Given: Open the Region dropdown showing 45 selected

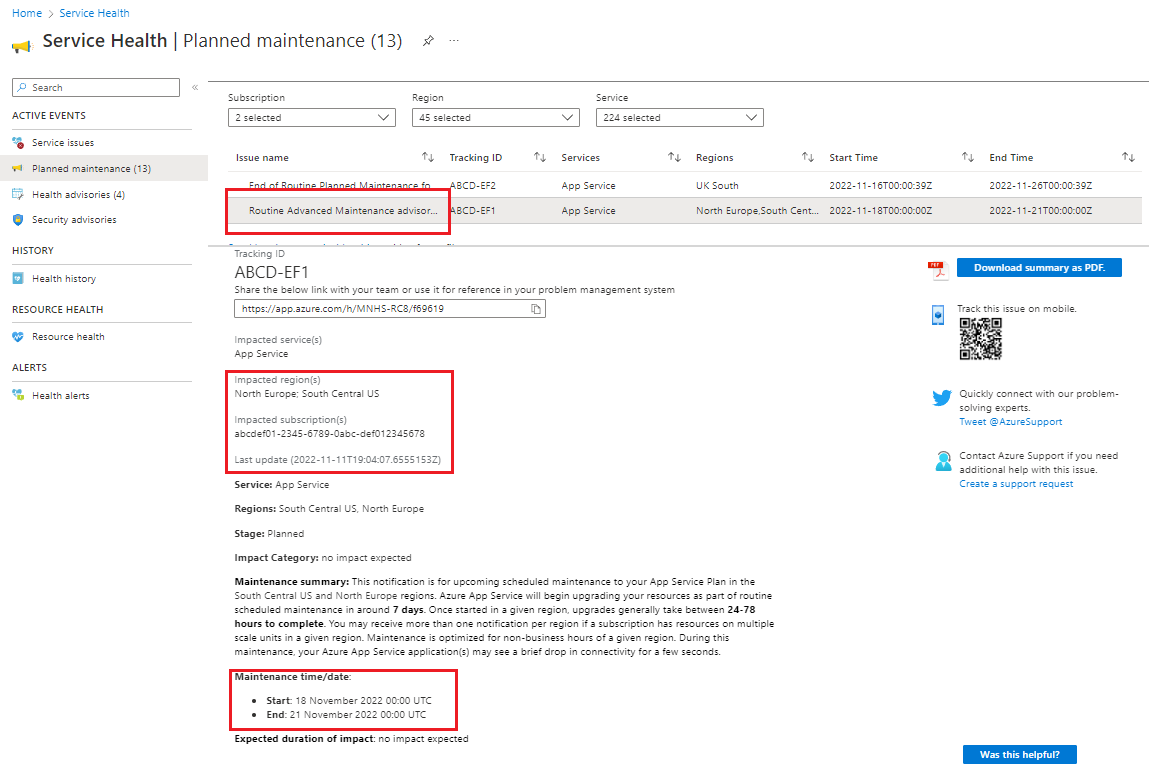Looking at the screenshot, I should [495, 118].
